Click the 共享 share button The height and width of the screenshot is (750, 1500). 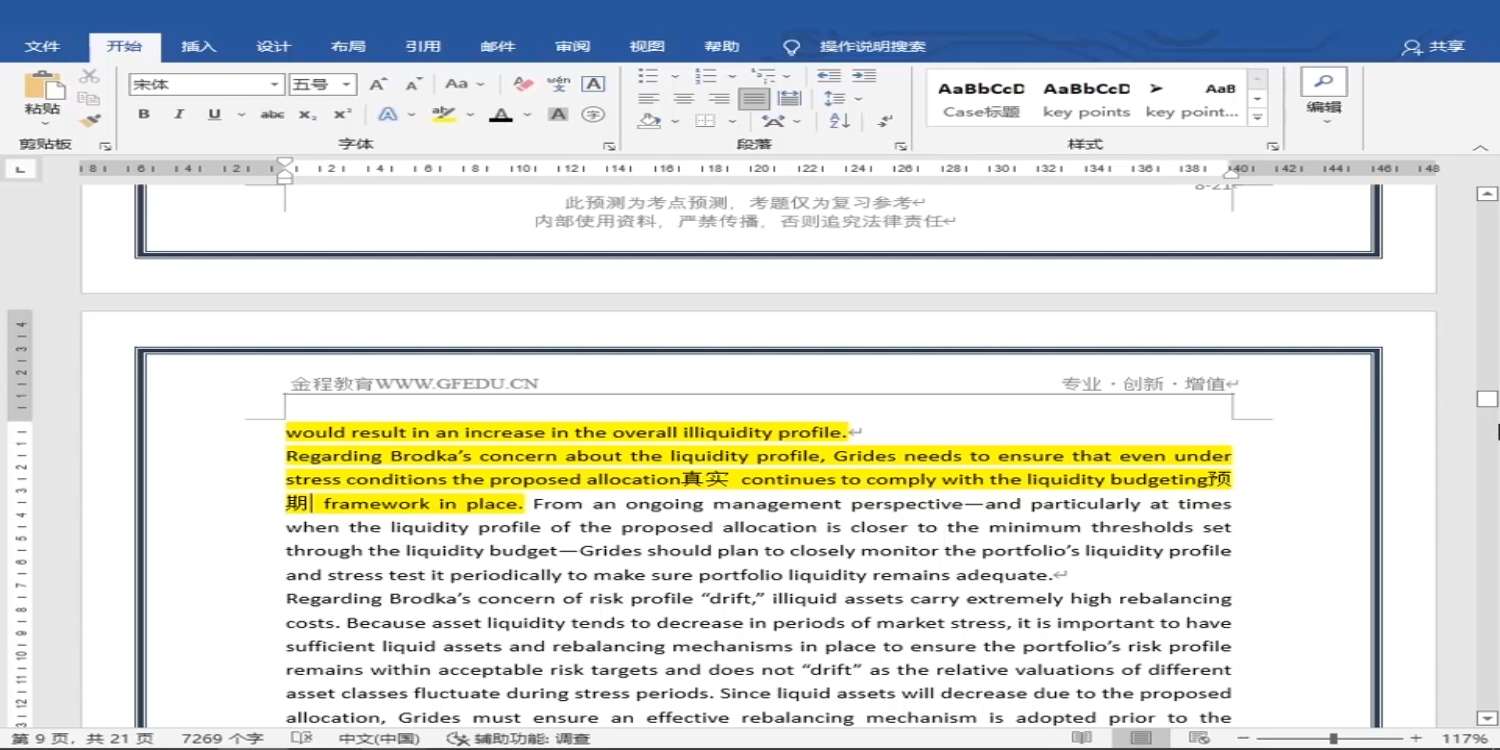pyautogui.click(x=1434, y=46)
